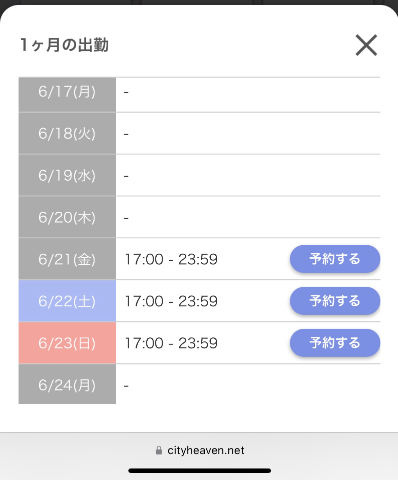Screen dimensions: 398x480
Task: Click the 17:00 - 23:59 time on 6/21
Action: point(171,259)
